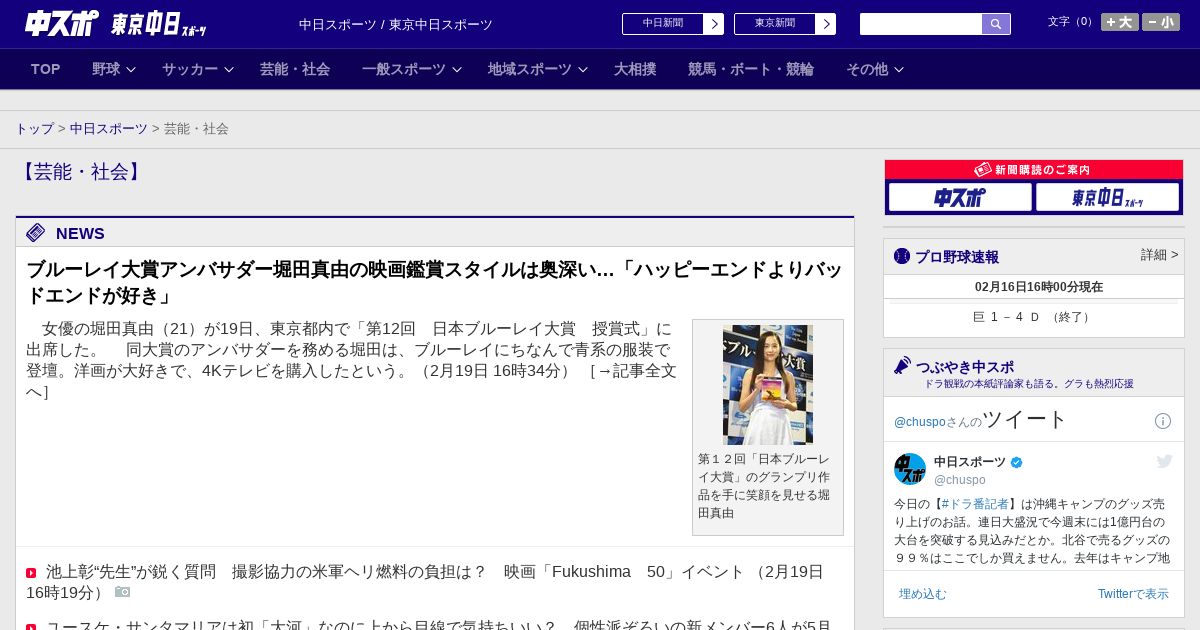Screen dimensions: 1200x630
Task: Click the 巨 1－4 D score line
Action: pyautogui.click(x=1033, y=317)
